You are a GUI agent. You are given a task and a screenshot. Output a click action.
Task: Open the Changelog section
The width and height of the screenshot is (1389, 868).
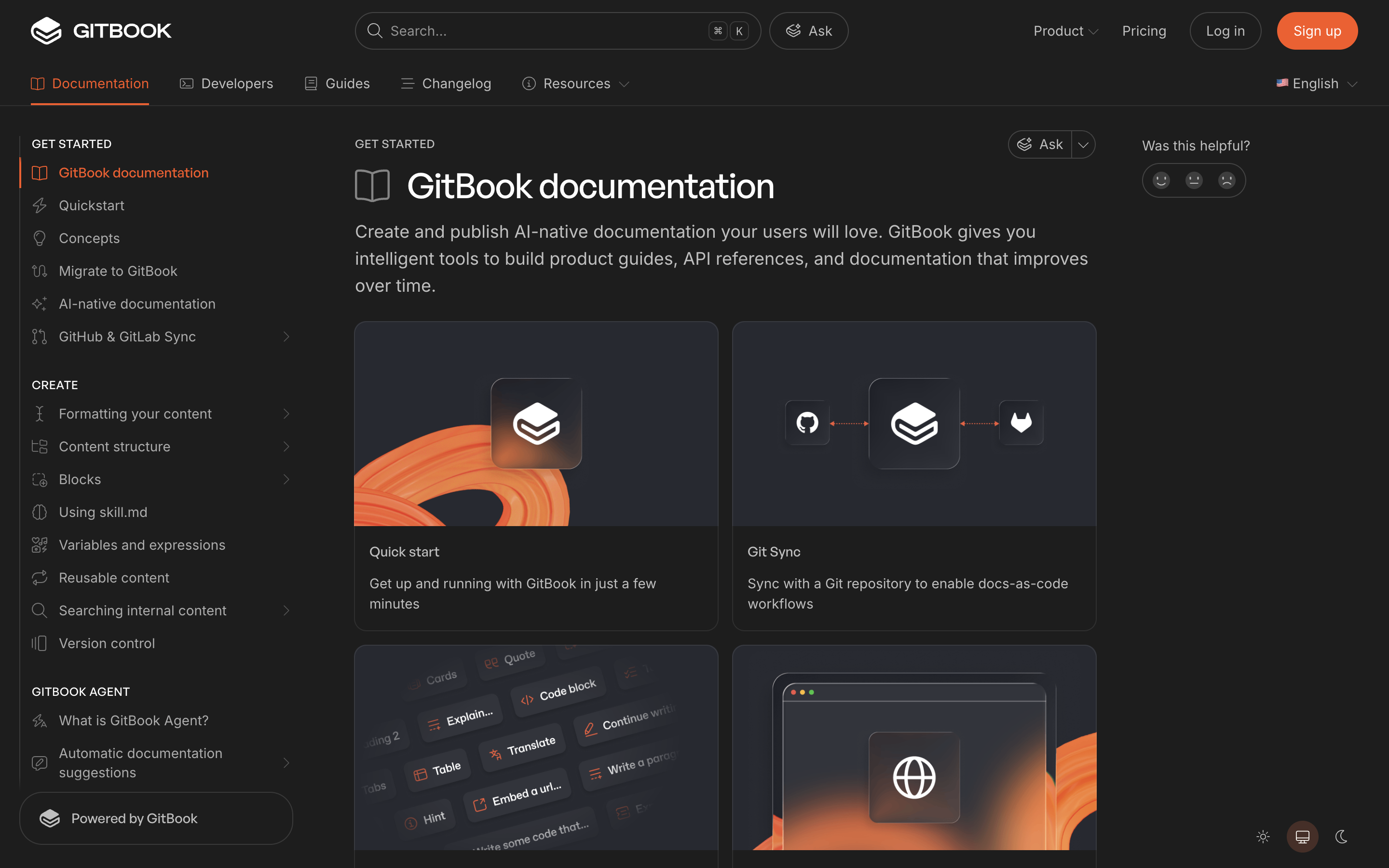click(x=446, y=83)
